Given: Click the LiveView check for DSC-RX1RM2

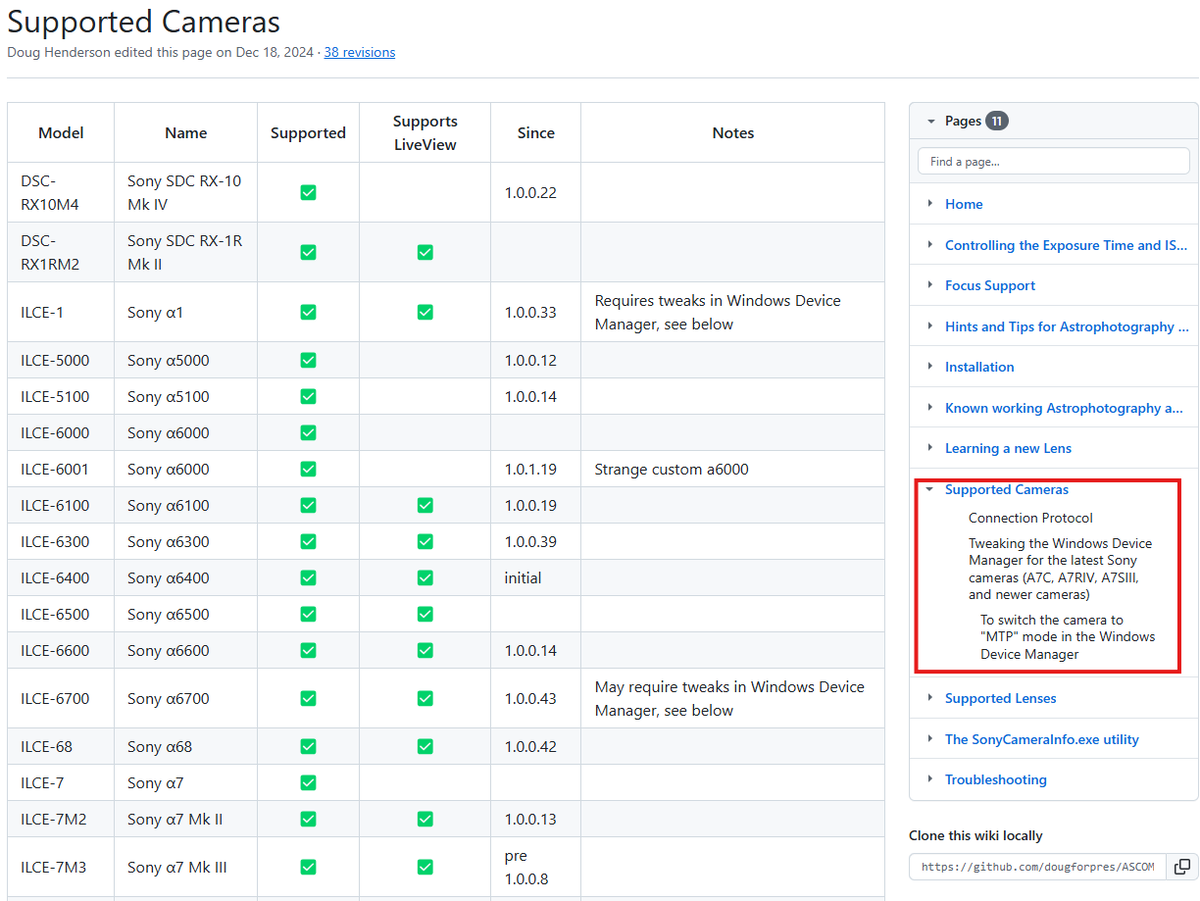Looking at the screenshot, I should click(x=425, y=252).
